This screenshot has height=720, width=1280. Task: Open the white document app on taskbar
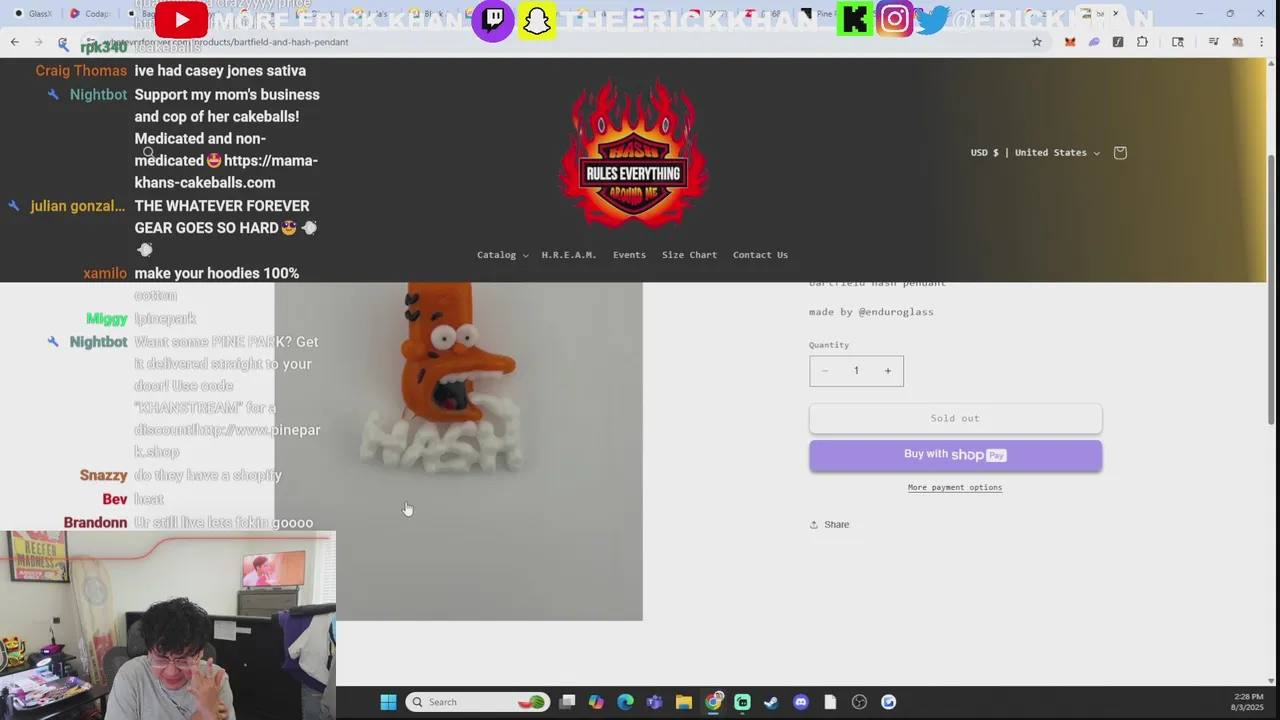coord(829,702)
